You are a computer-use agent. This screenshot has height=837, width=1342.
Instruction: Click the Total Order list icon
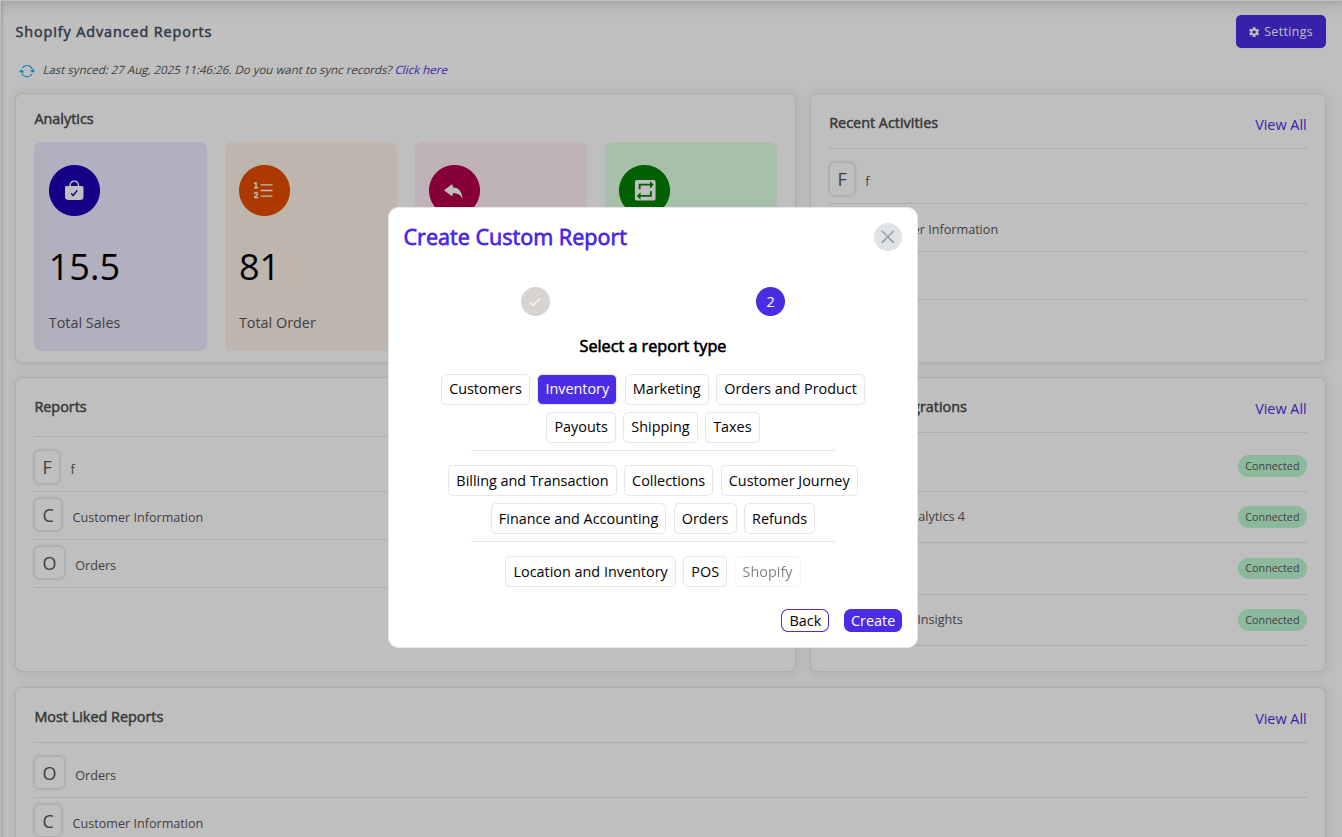point(264,190)
